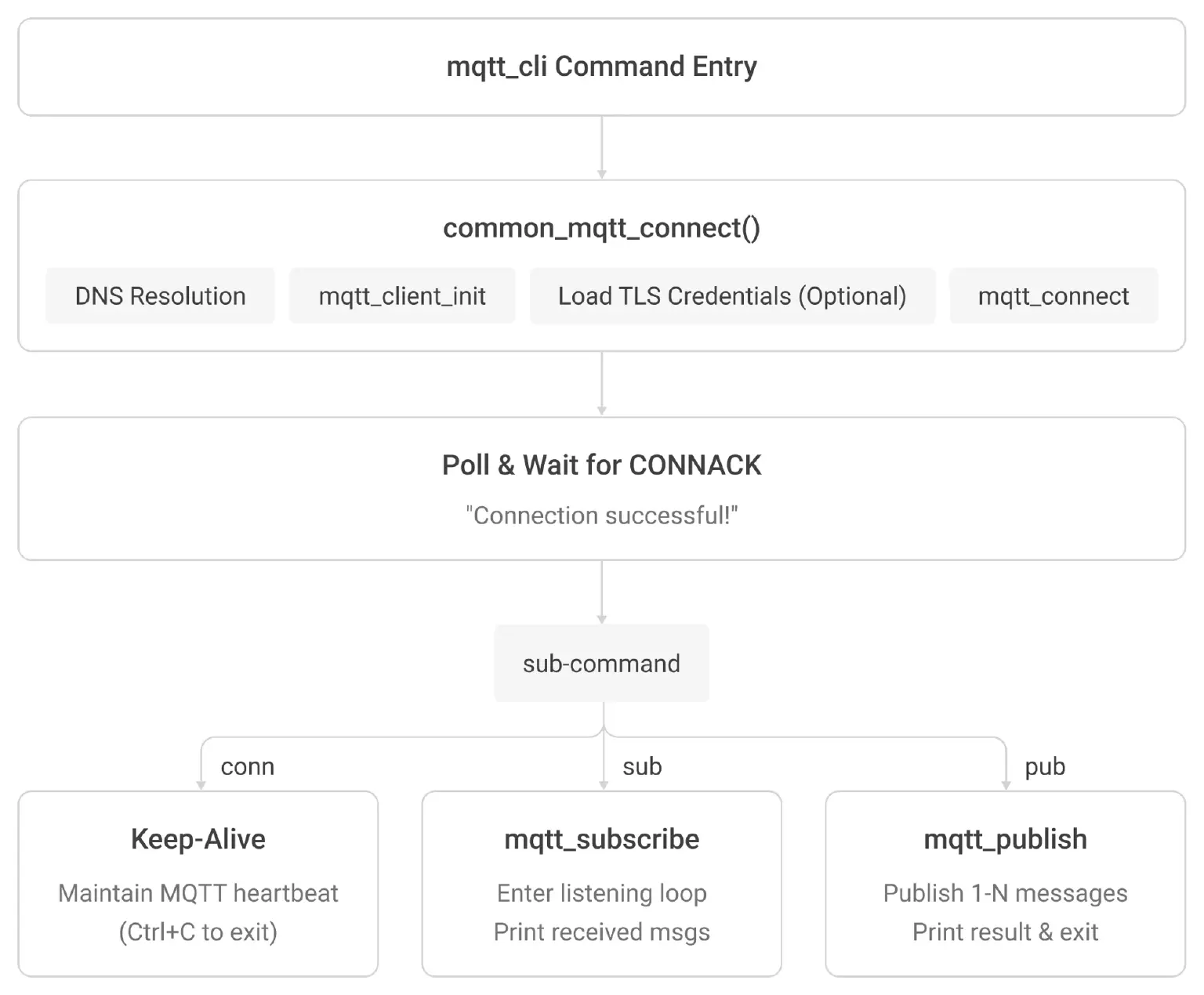Select the pub branch label
Screen dimensions: 1204x995
click(x=1045, y=767)
